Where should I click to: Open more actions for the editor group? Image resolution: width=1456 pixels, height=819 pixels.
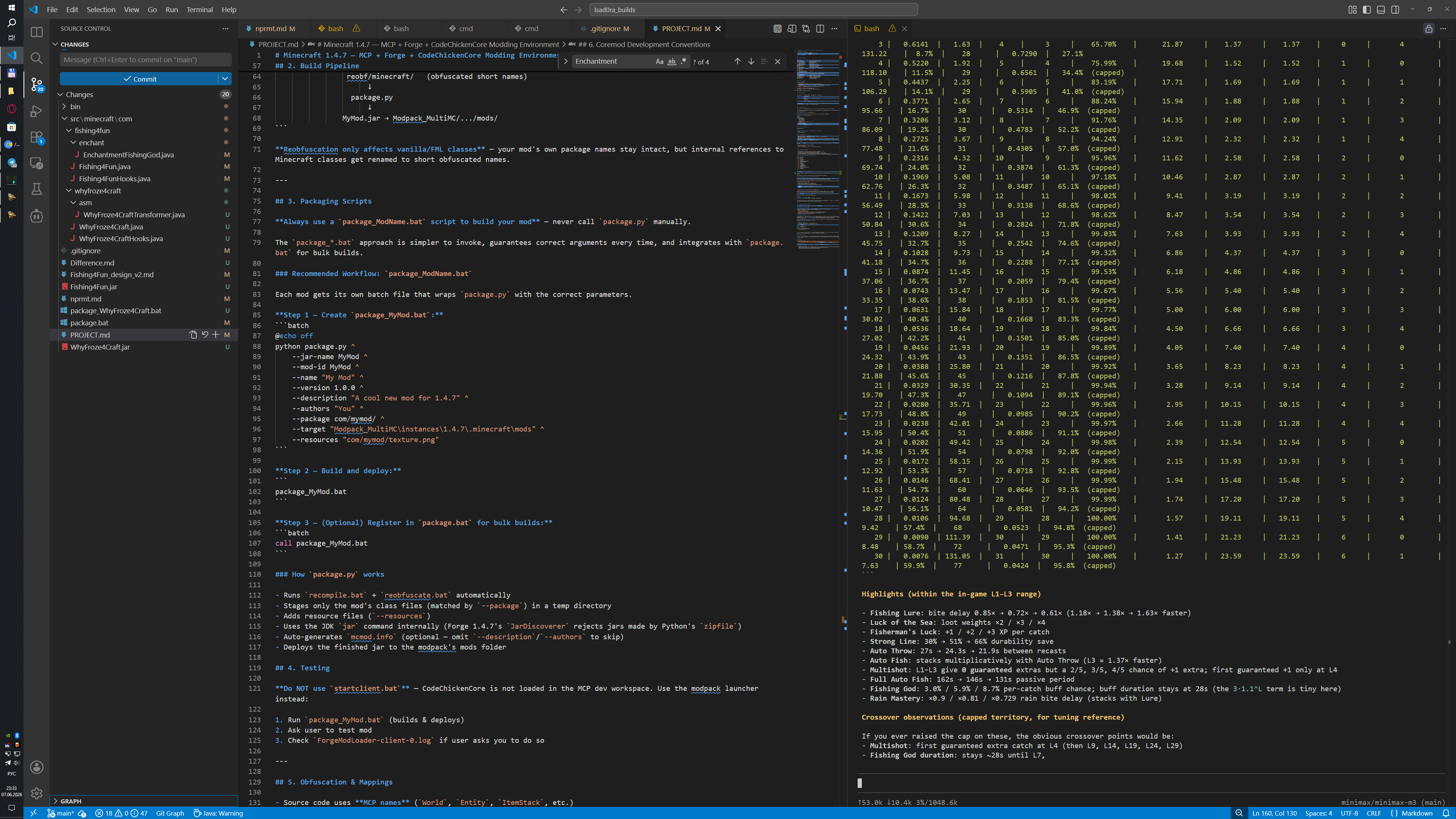[x=834, y=28]
